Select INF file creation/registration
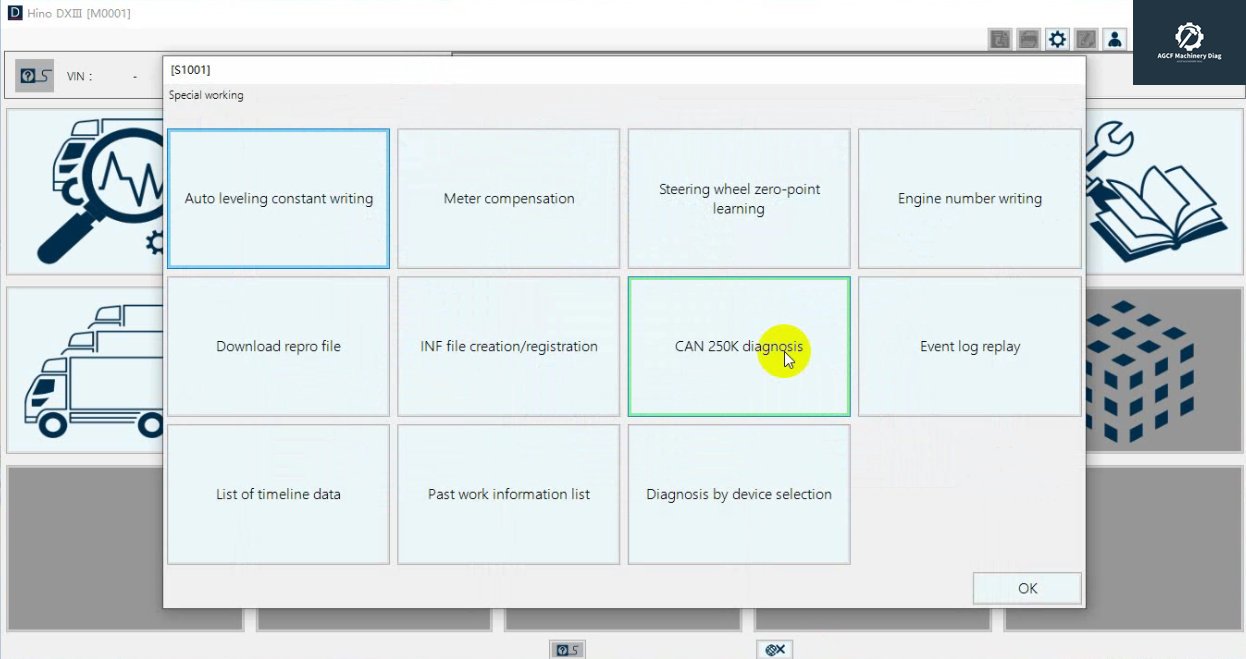 pyautogui.click(x=509, y=347)
